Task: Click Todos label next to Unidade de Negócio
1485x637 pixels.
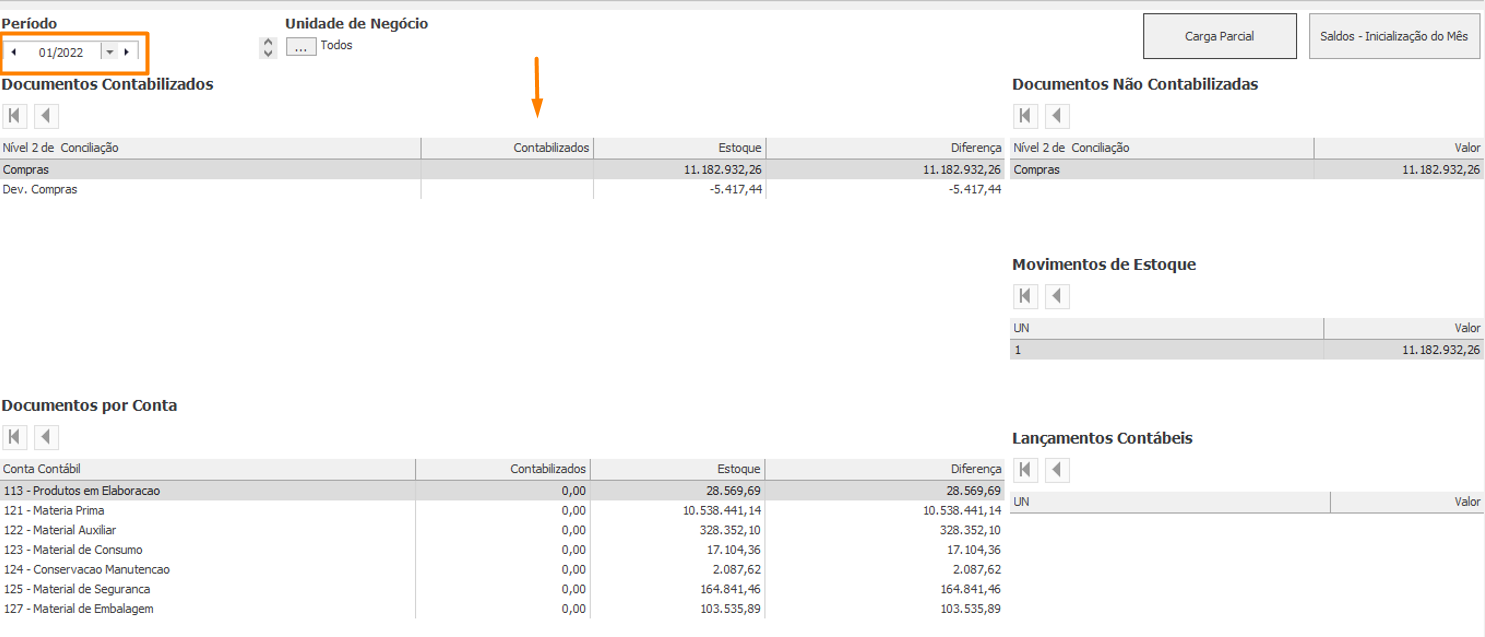Action: pyautogui.click(x=337, y=45)
